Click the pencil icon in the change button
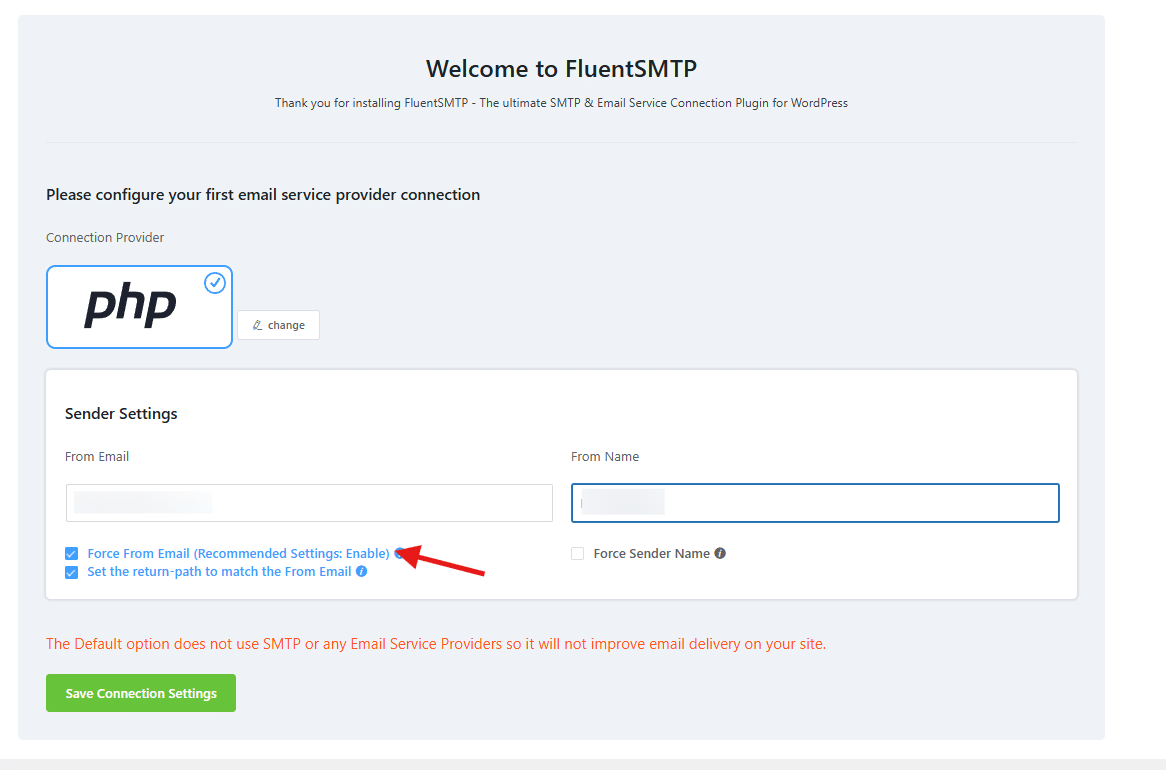 tap(258, 325)
